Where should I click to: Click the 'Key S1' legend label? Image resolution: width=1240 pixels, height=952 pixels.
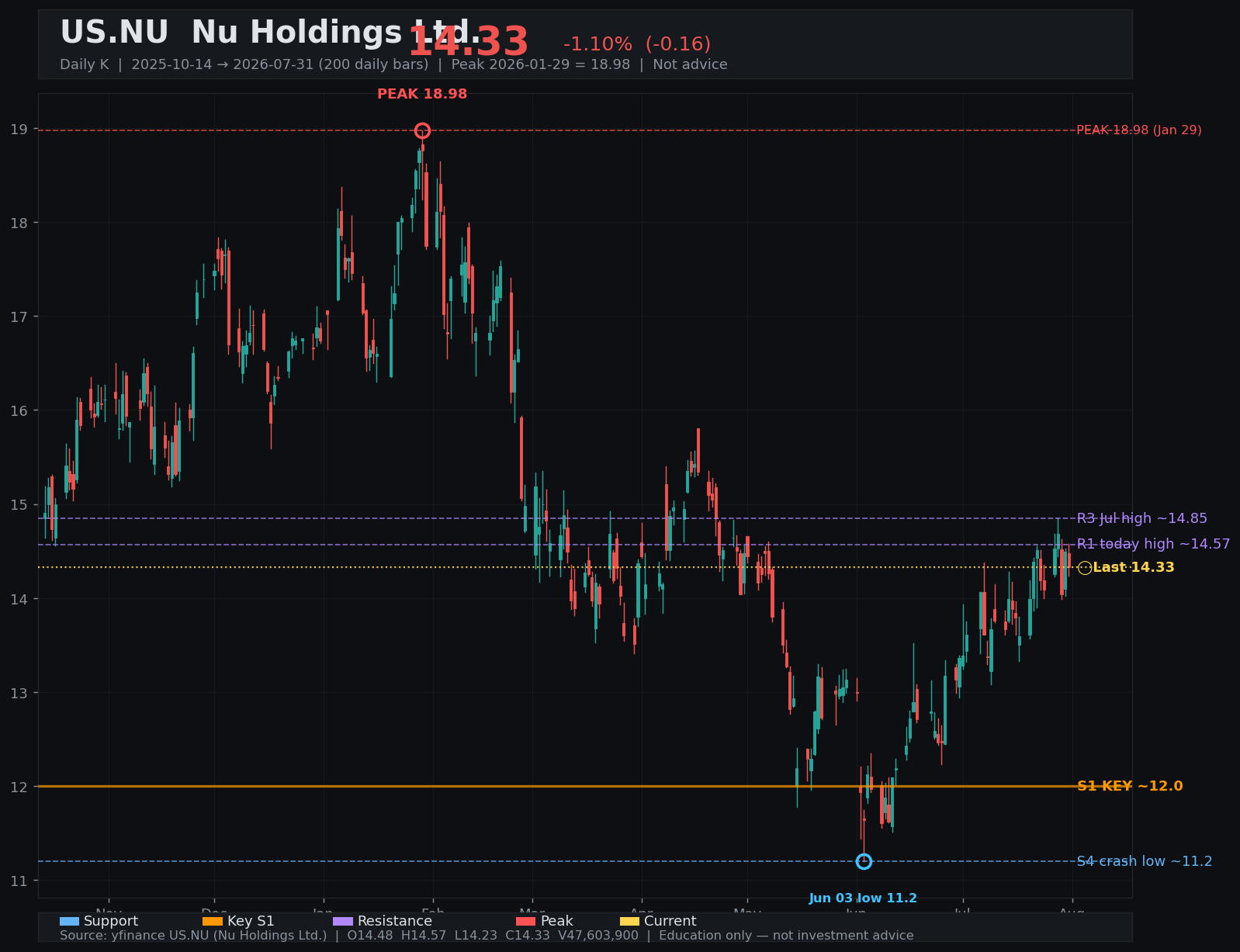click(251, 921)
